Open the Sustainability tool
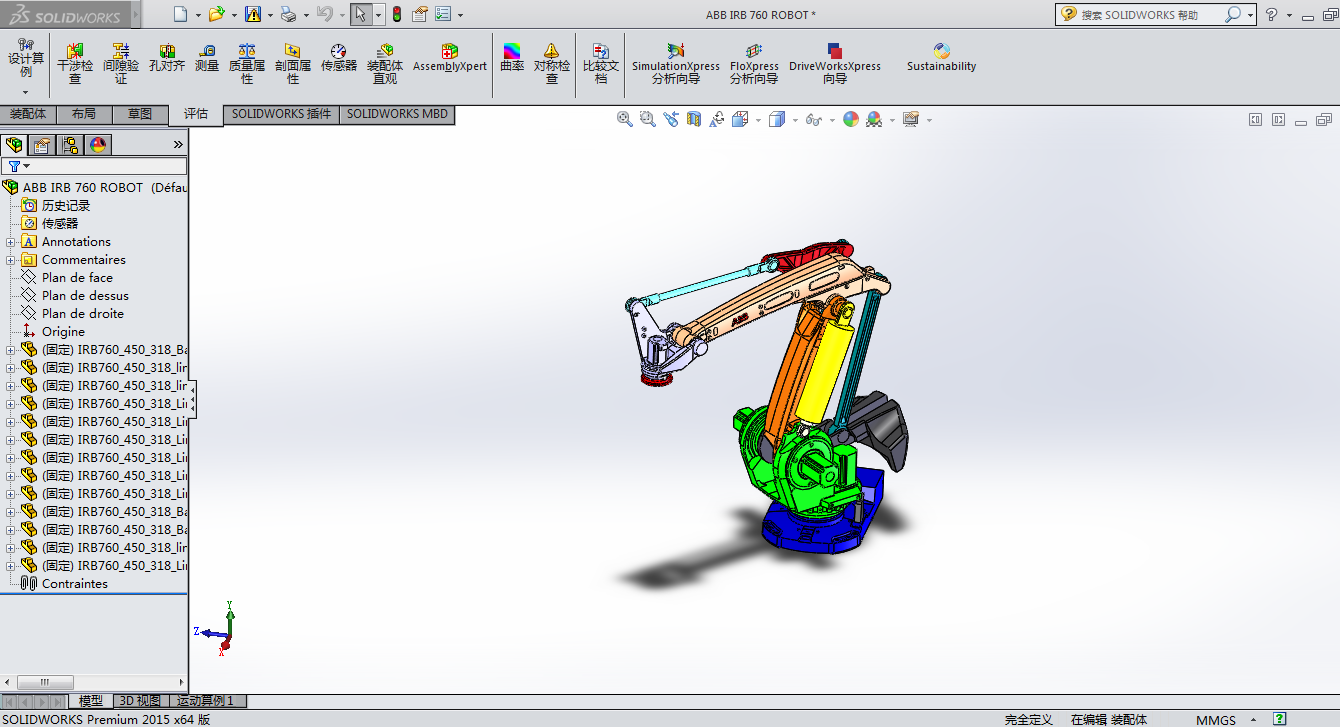Screen dimensions: 1340x727 941,57
